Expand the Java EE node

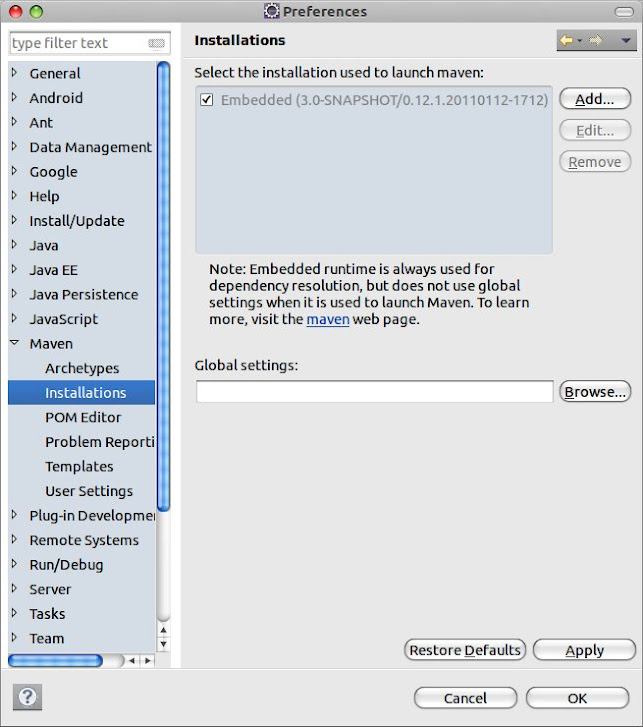point(14,269)
